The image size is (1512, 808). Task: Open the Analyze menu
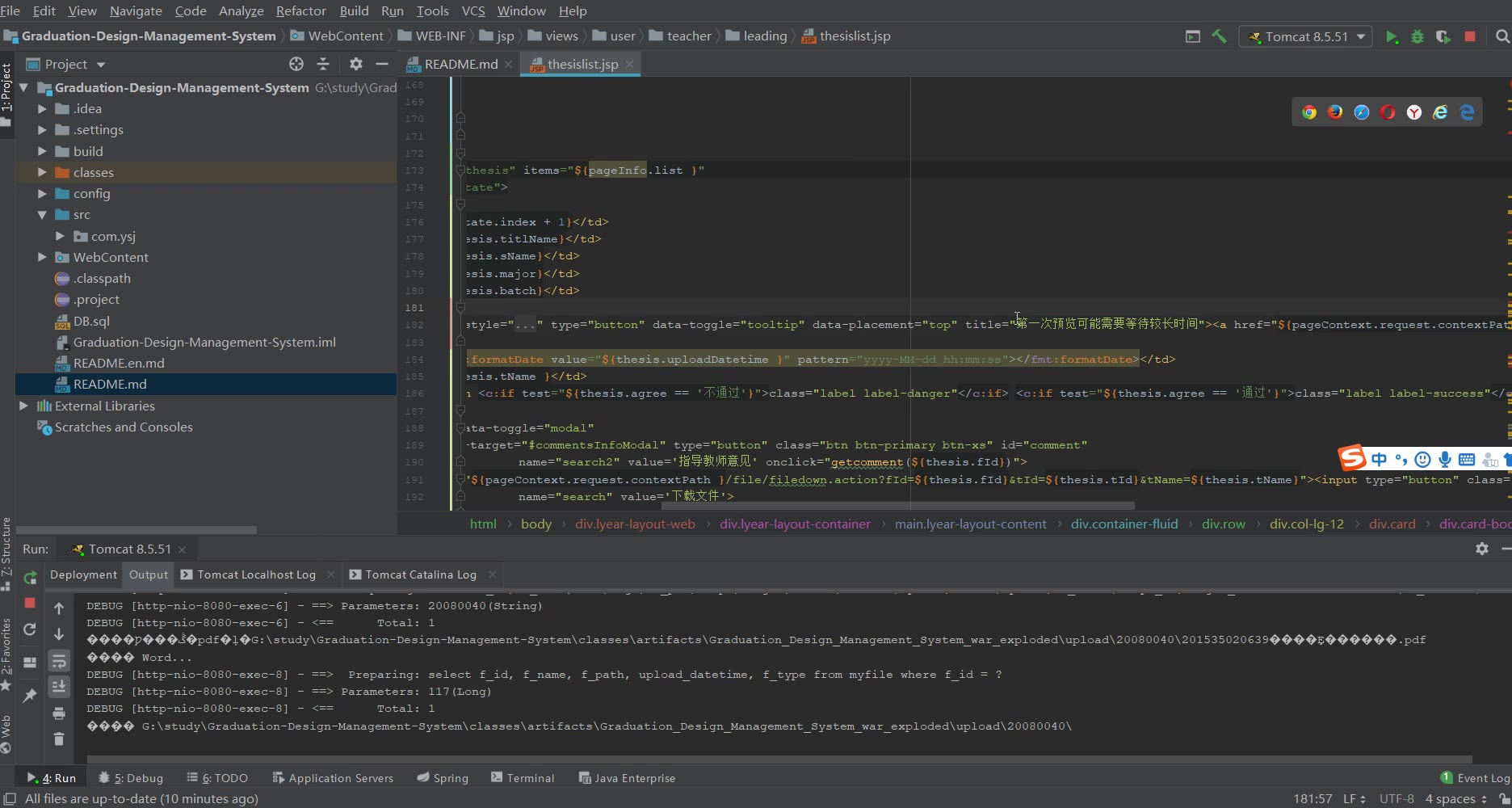[241, 11]
